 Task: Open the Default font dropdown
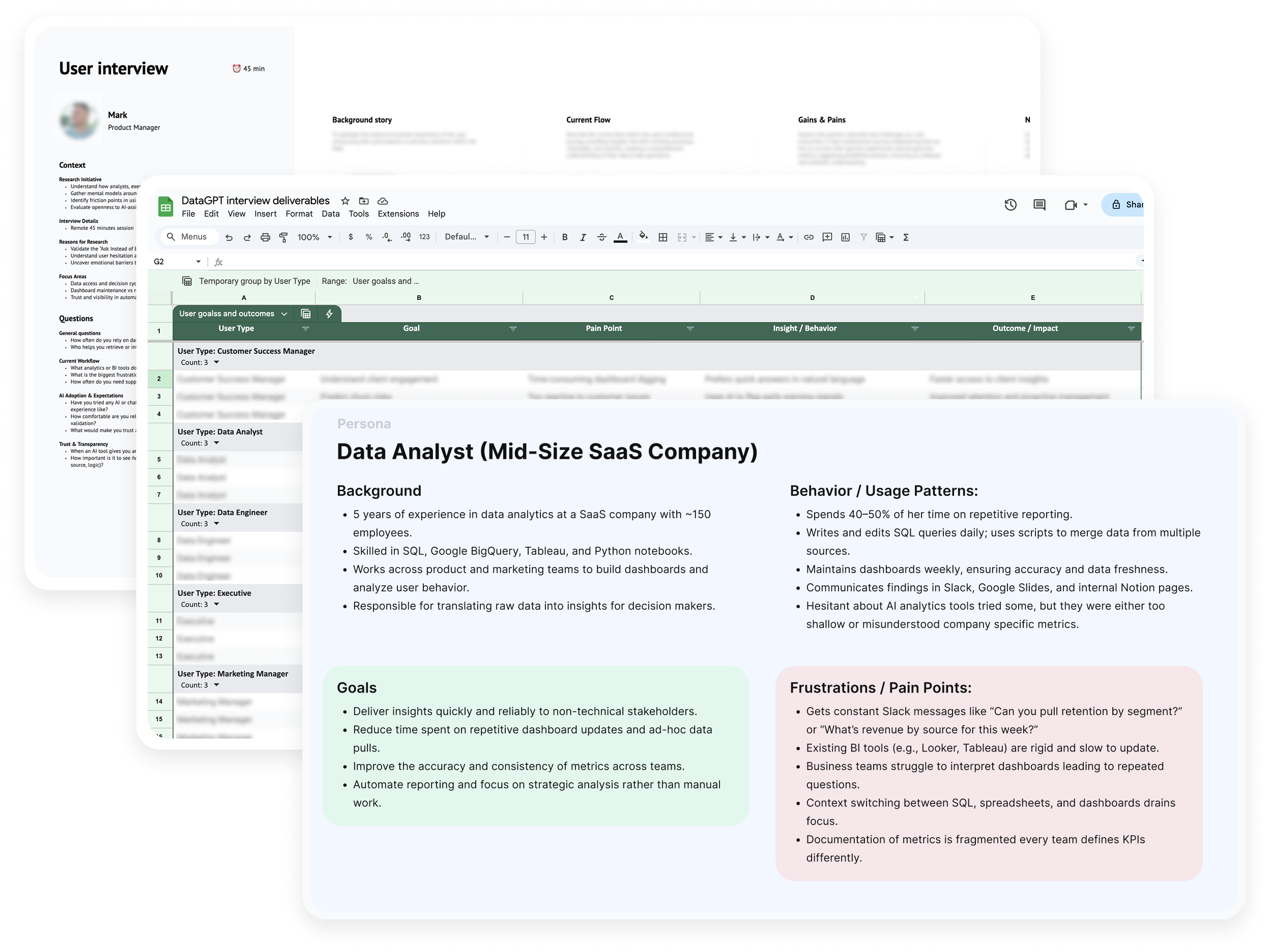pos(467,237)
